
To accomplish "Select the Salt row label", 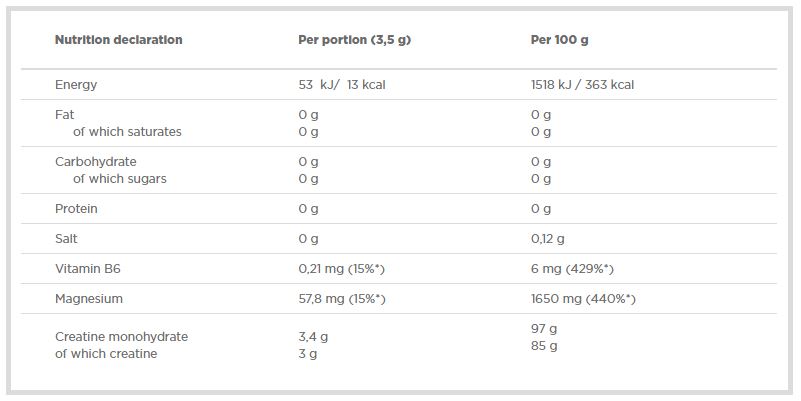I will (x=66, y=239).
